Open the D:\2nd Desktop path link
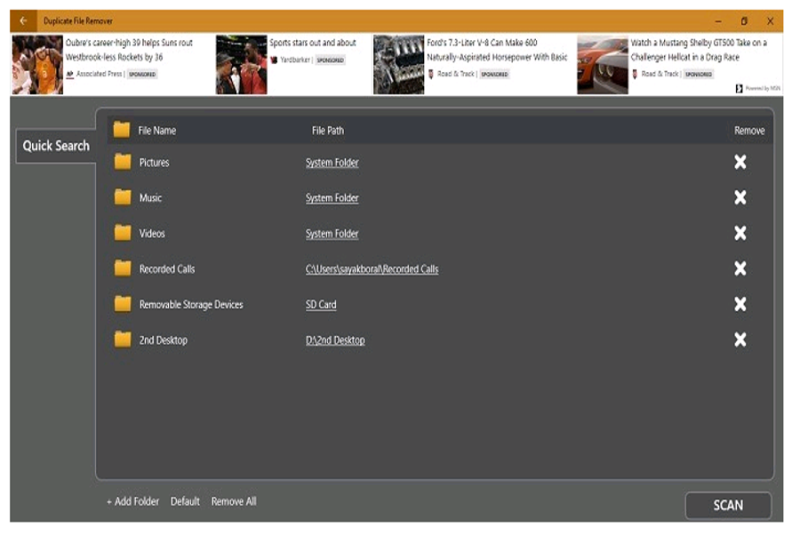This screenshot has height=536, width=800. (335, 340)
